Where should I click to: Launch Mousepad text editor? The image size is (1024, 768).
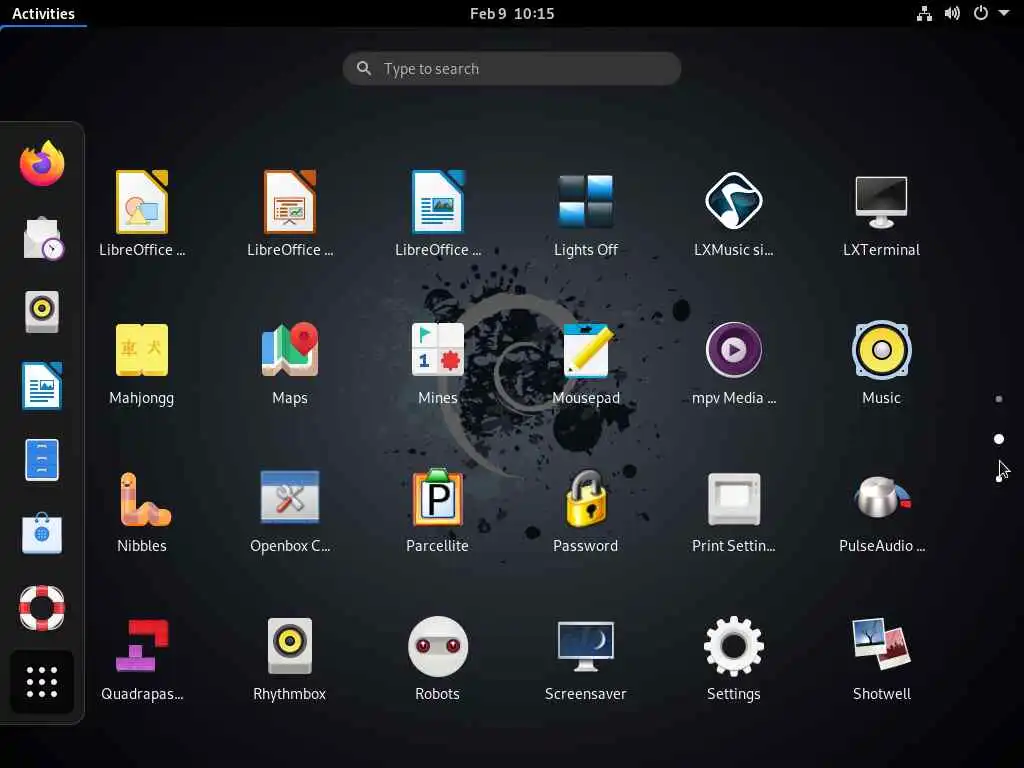tap(586, 350)
